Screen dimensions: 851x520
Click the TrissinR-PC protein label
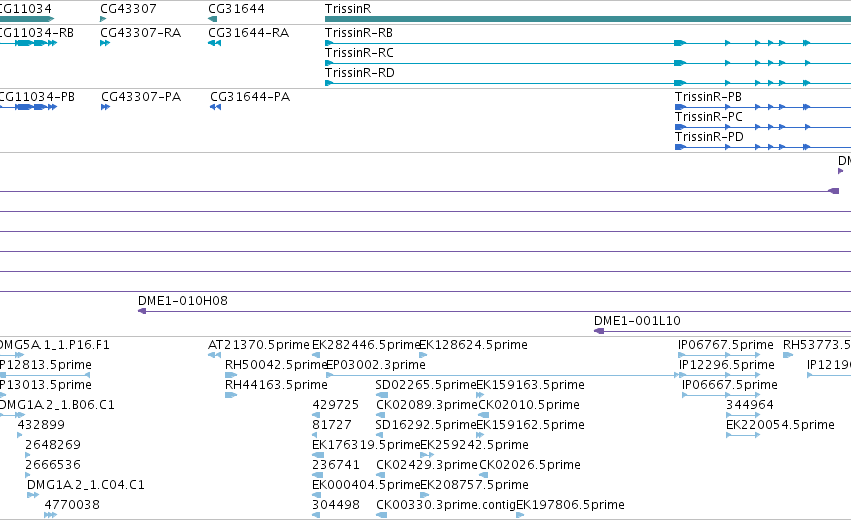(708, 117)
